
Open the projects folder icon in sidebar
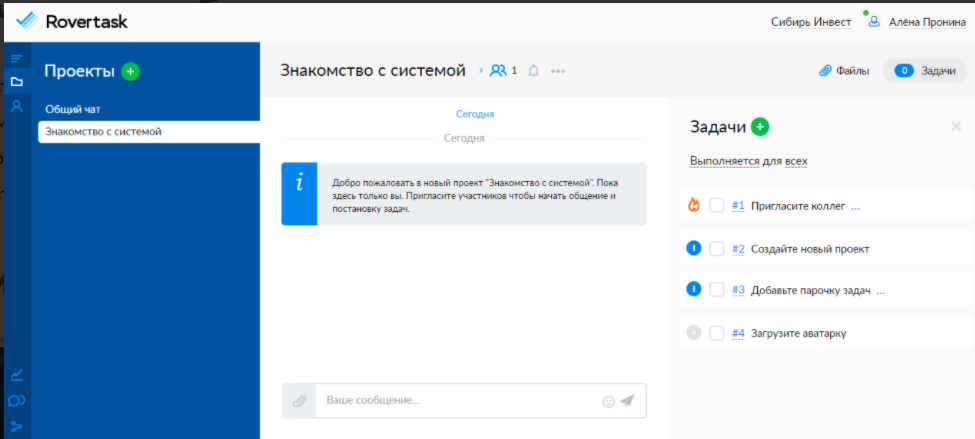[17, 81]
